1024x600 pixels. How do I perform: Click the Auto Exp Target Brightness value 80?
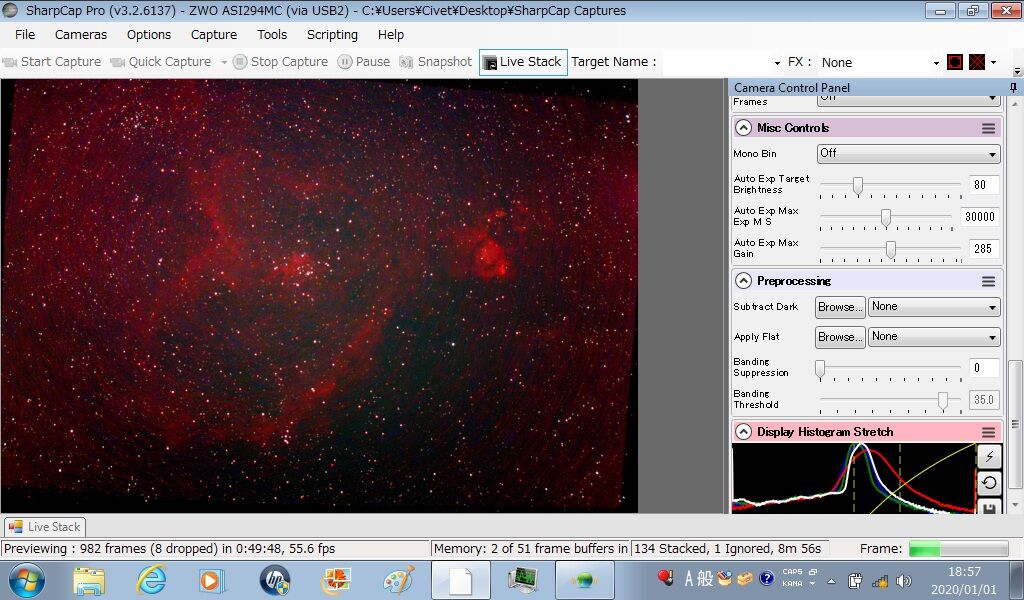[x=982, y=185]
